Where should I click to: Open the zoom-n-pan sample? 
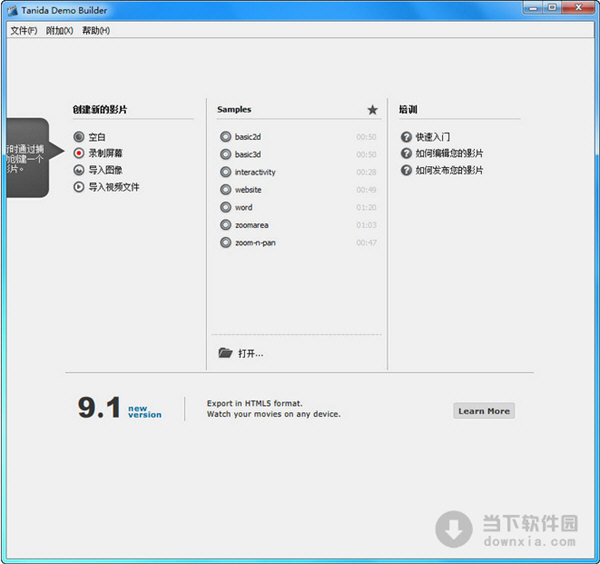point(256,243)
